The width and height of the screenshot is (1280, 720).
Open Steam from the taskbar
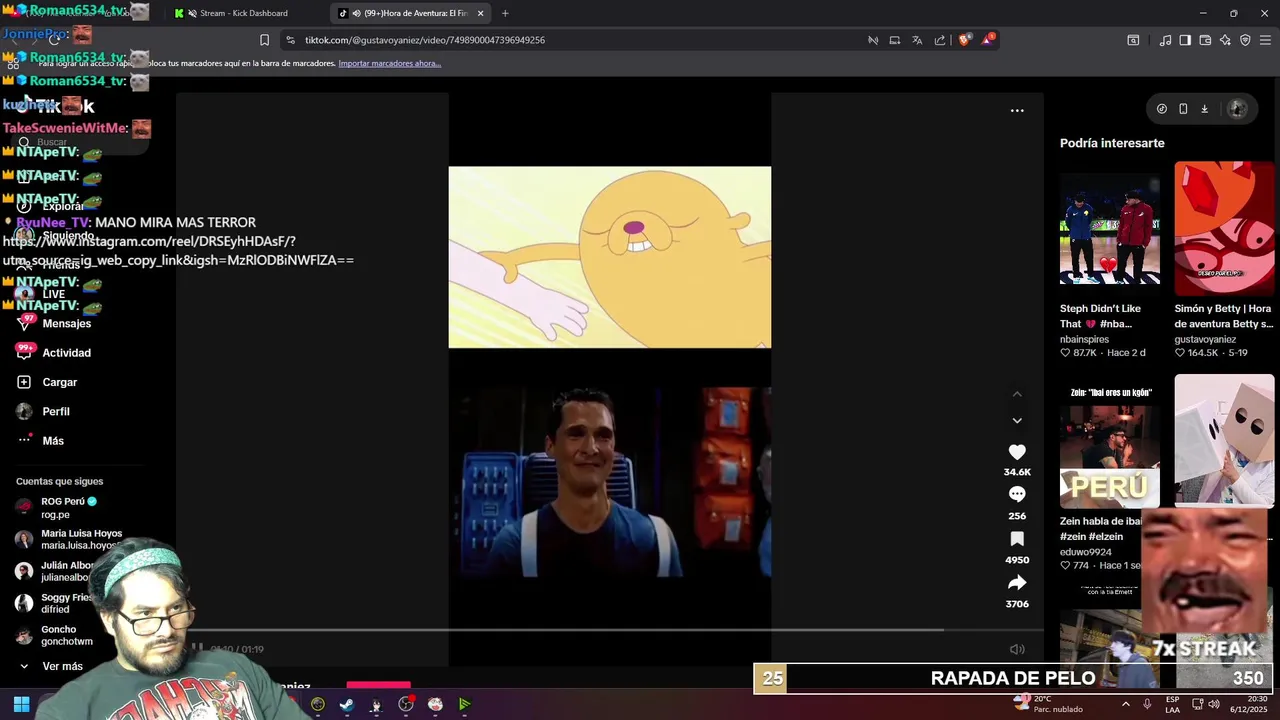[346, 704]
